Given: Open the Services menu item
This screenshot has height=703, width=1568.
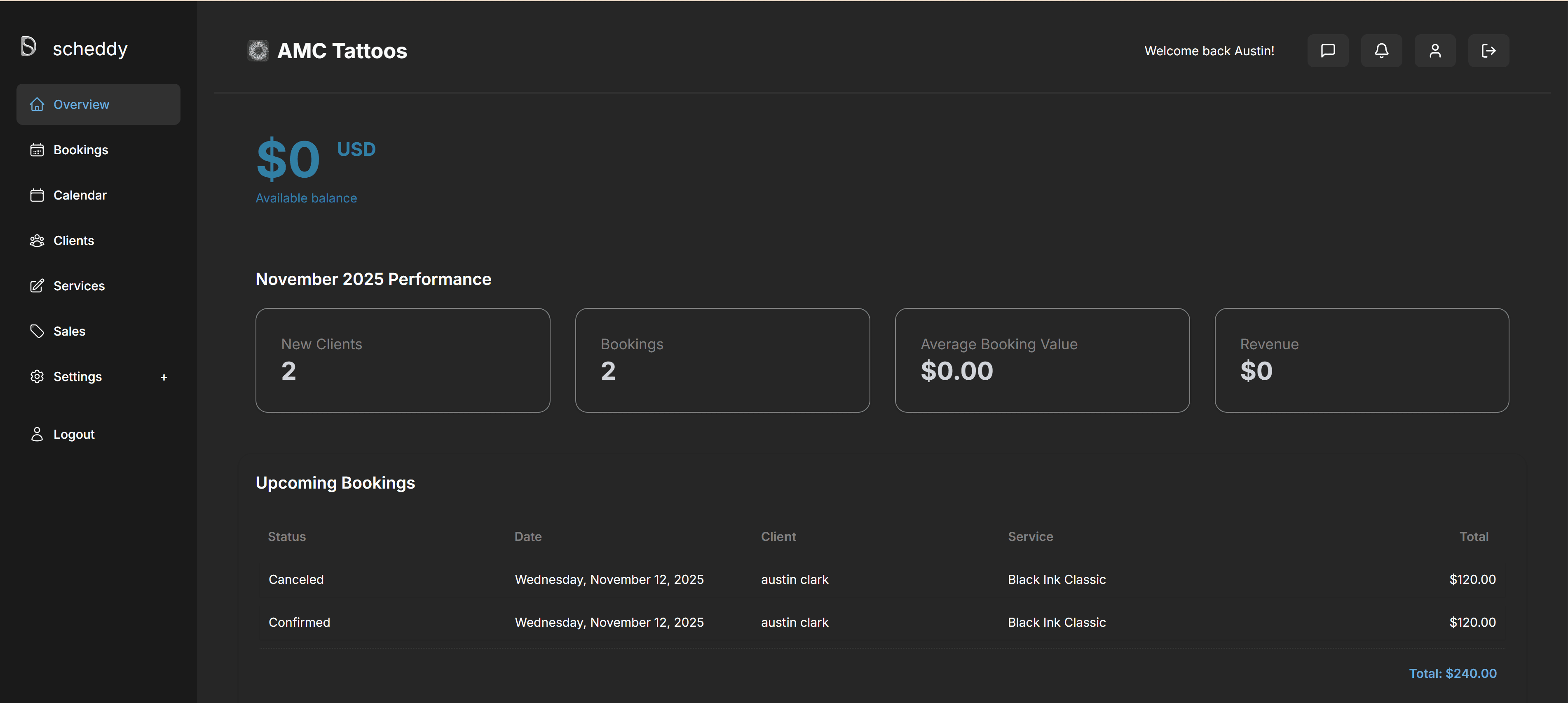Looking at the screenshot, I should (x=79, y=286).
